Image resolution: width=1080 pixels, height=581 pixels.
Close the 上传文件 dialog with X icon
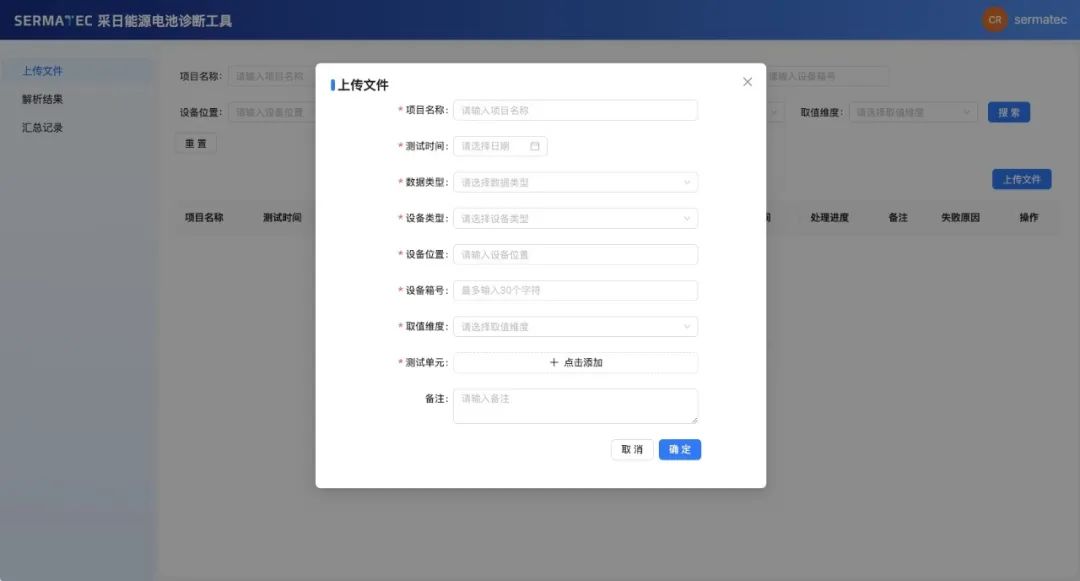747,82
